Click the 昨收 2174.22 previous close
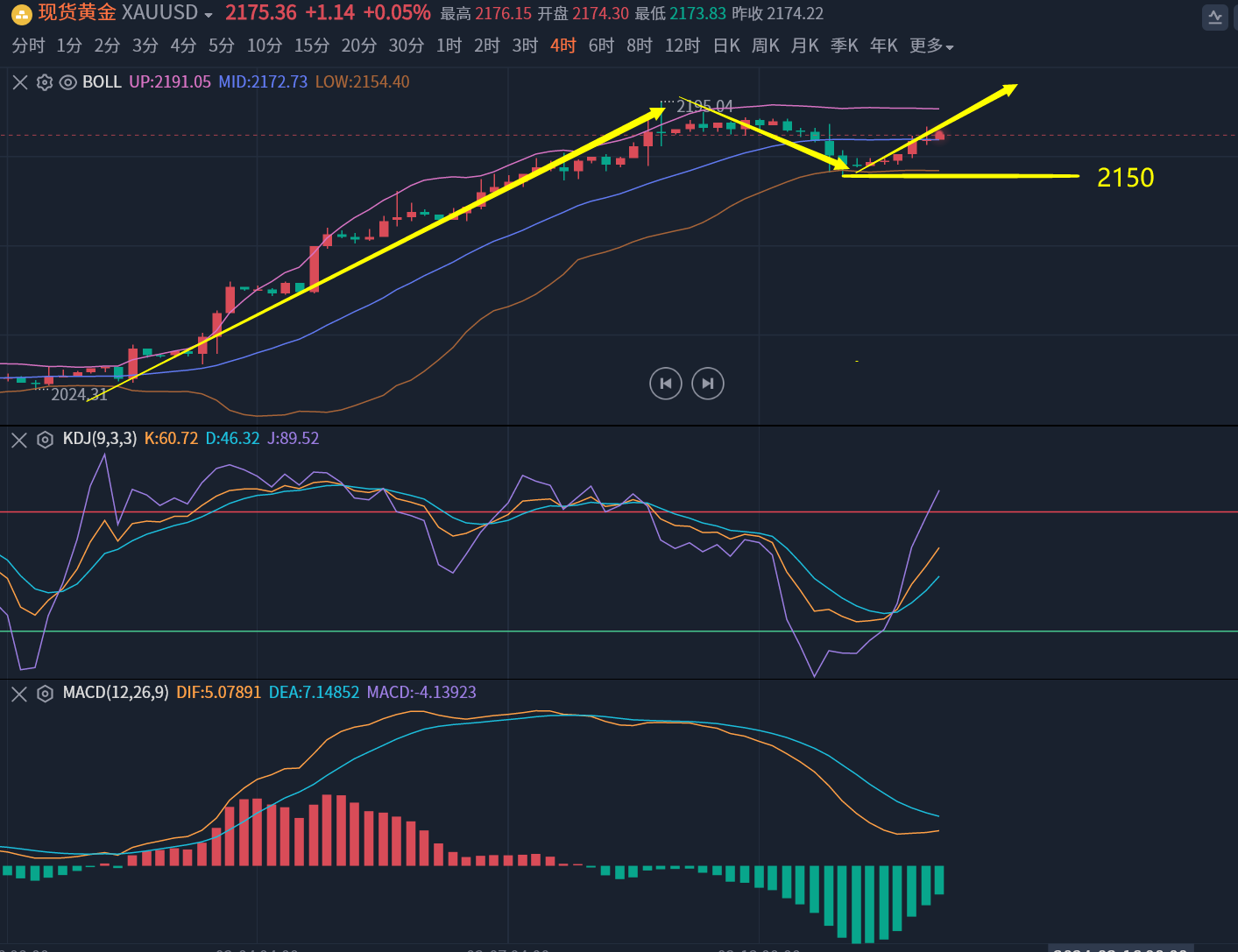This screenshot has height=952, width=1238. (x=777, y=14)
